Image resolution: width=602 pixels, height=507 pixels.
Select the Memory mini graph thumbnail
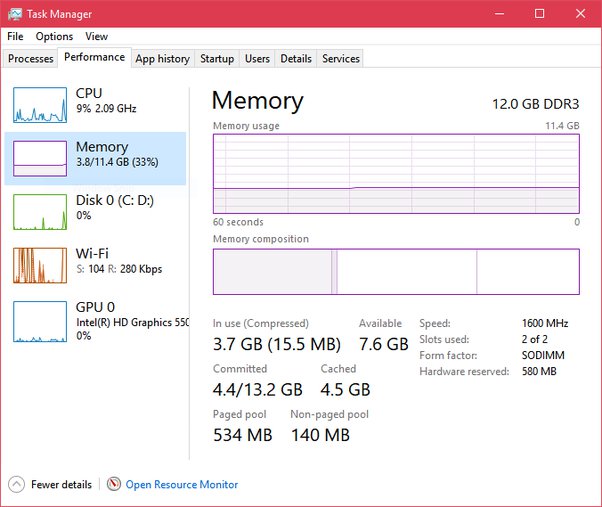tap(40, 159)
